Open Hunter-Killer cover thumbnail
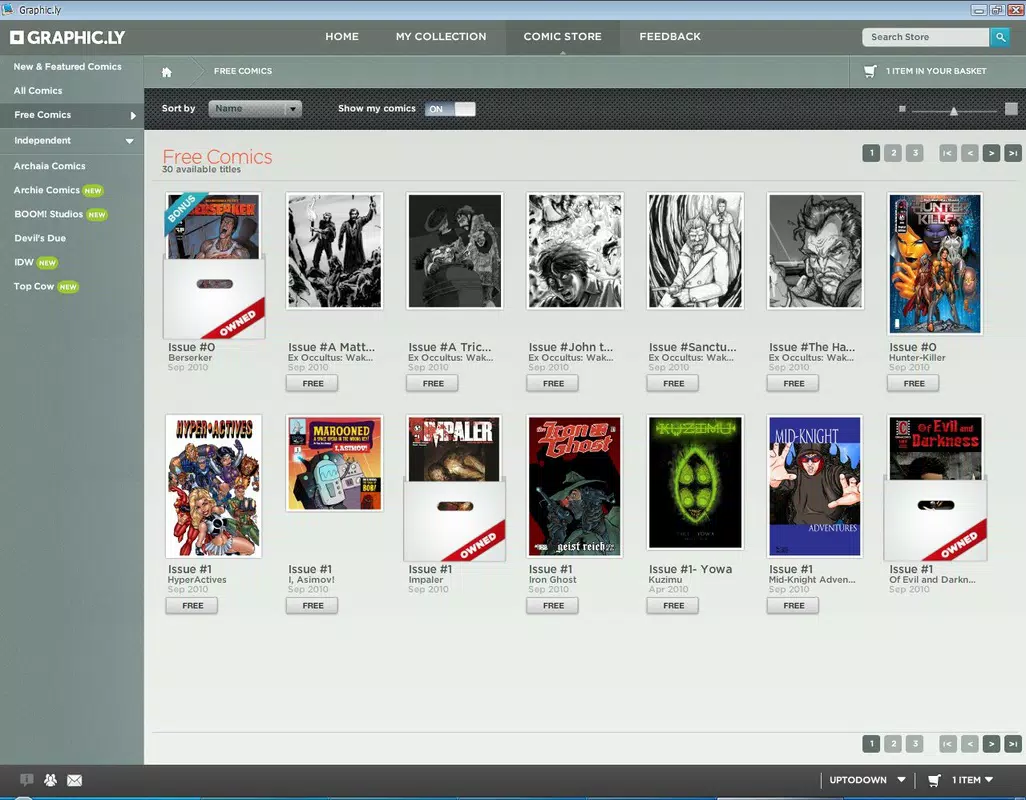 [935, 264]
